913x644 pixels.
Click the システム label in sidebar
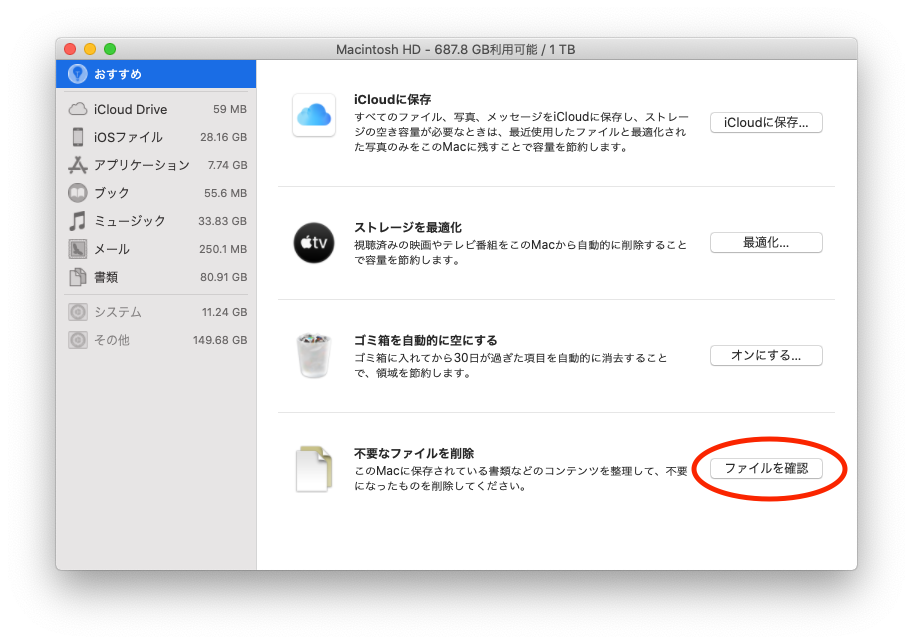tap(118, 312)
